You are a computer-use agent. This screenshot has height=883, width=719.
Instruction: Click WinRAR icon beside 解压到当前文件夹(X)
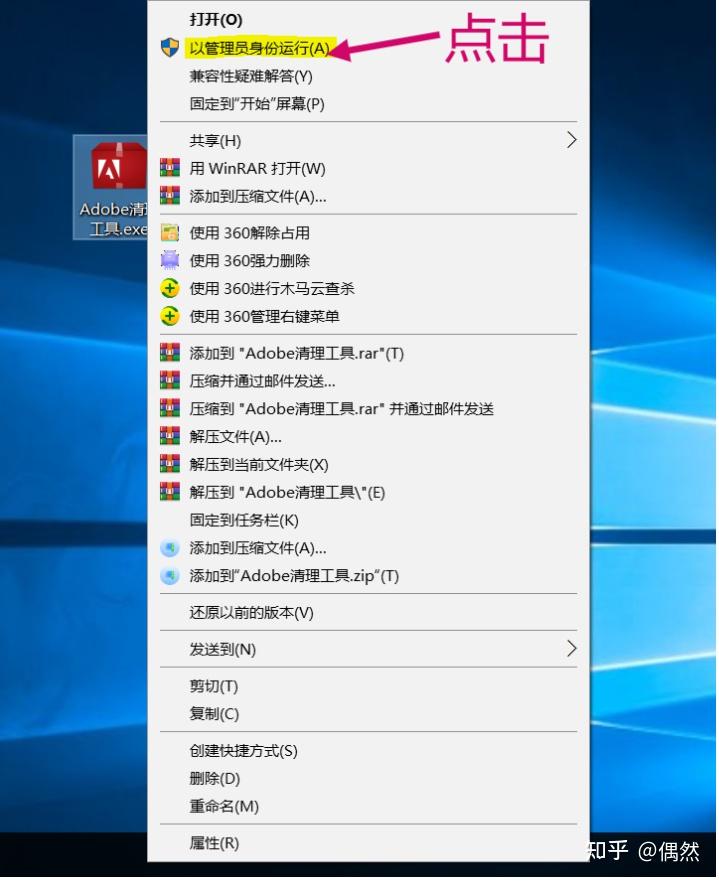tap(169, 463)
